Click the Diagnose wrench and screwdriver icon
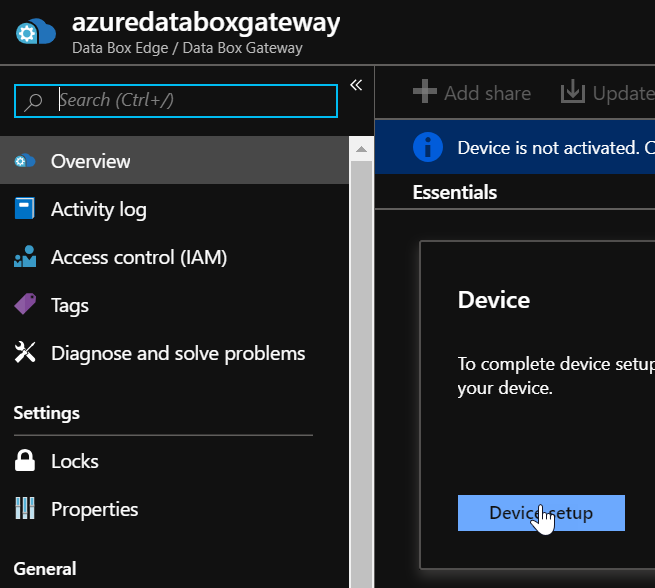Screen dimensions: 655x588 24,353
